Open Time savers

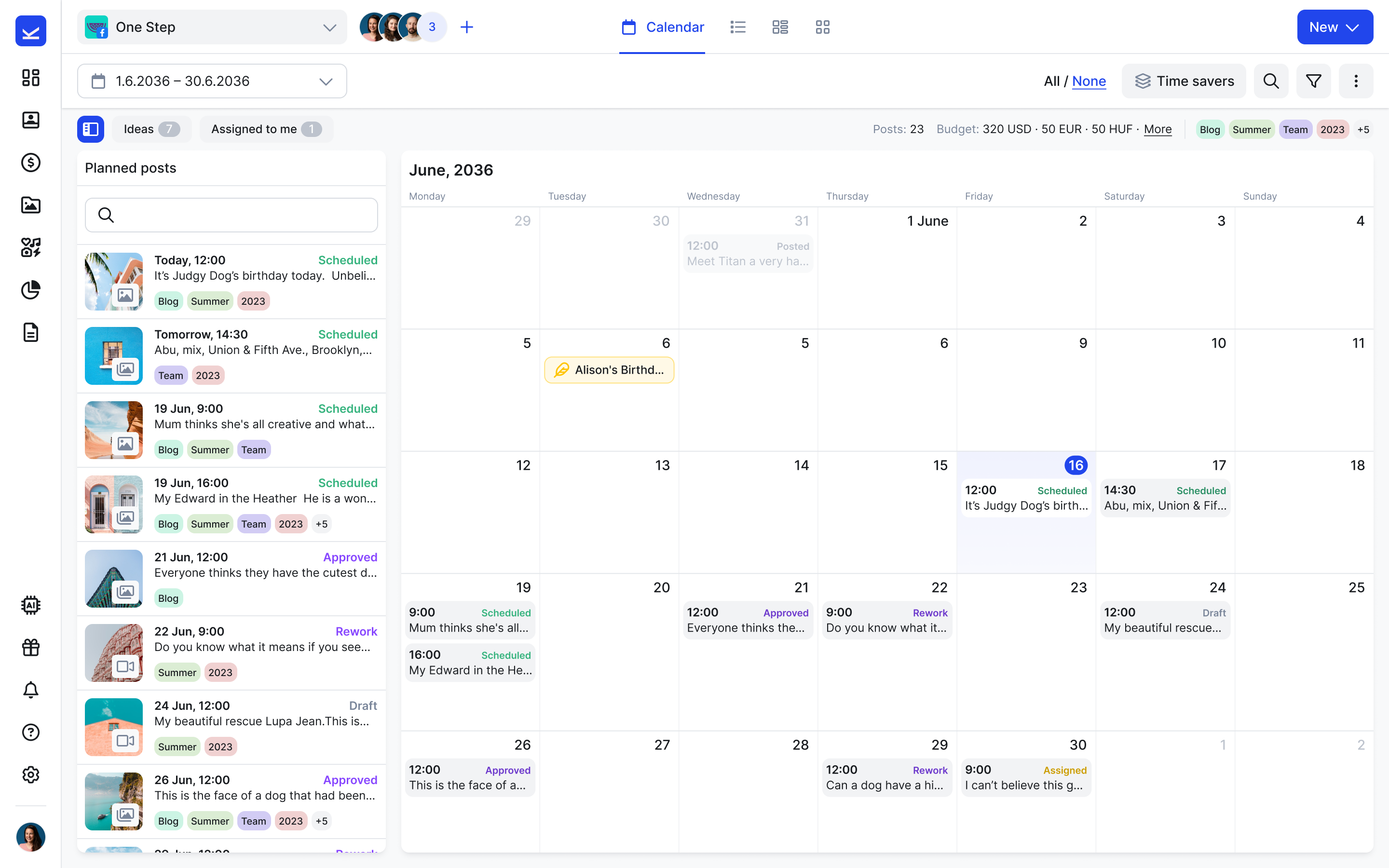[x=1184, y=81]
